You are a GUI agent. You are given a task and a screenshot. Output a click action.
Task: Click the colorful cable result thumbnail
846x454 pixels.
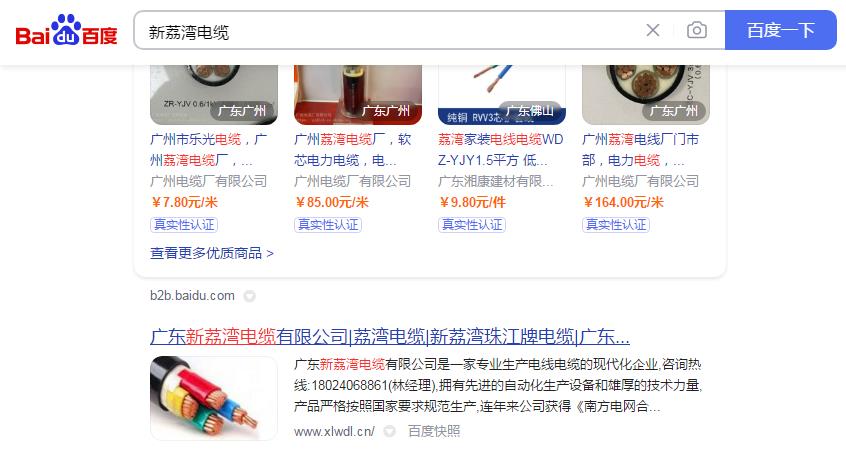(214, 398)
